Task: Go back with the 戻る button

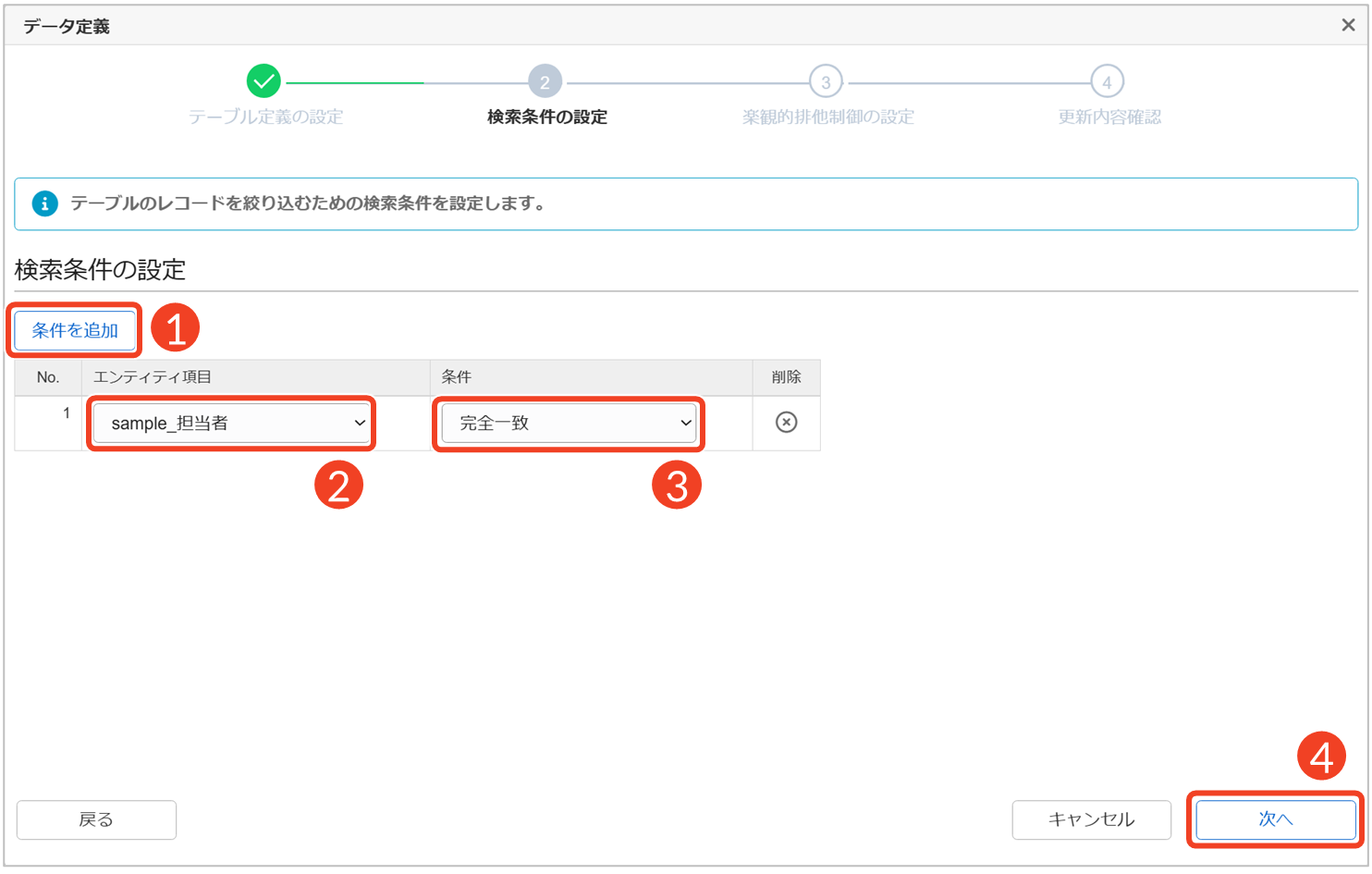Action: pyautogui.click(x=96, y=819)
